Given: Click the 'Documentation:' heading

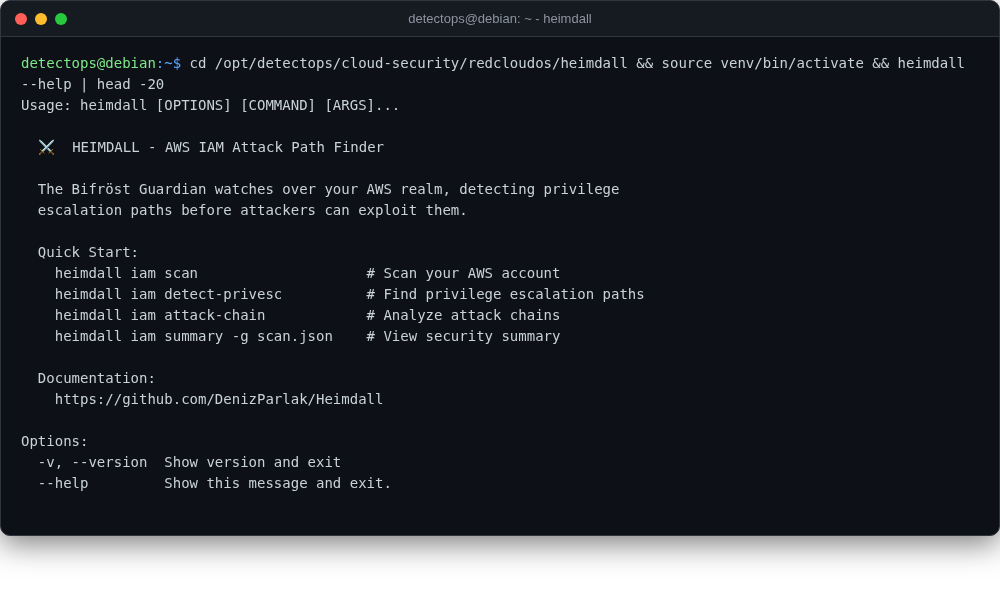Looking at the screenshot, I should tap(96, 378).
